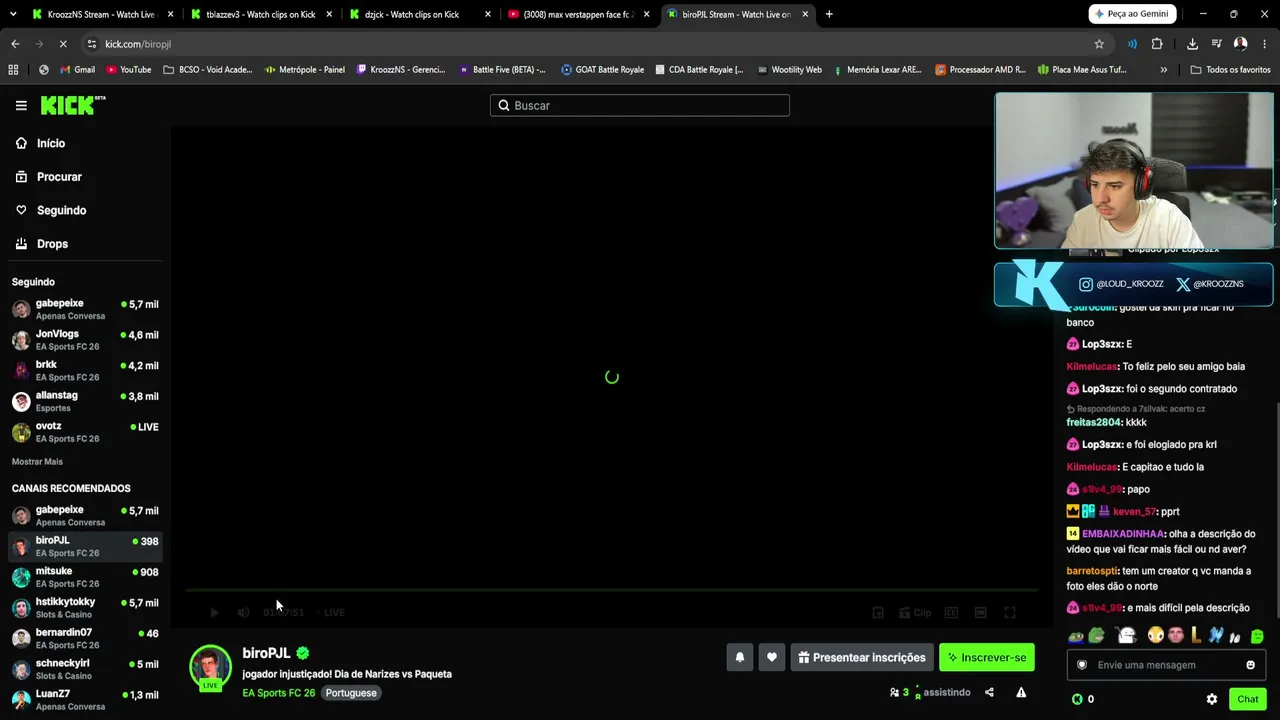1280x720 pixels.
Task: Open the brkk followed channel
Action: coord(85,371)
